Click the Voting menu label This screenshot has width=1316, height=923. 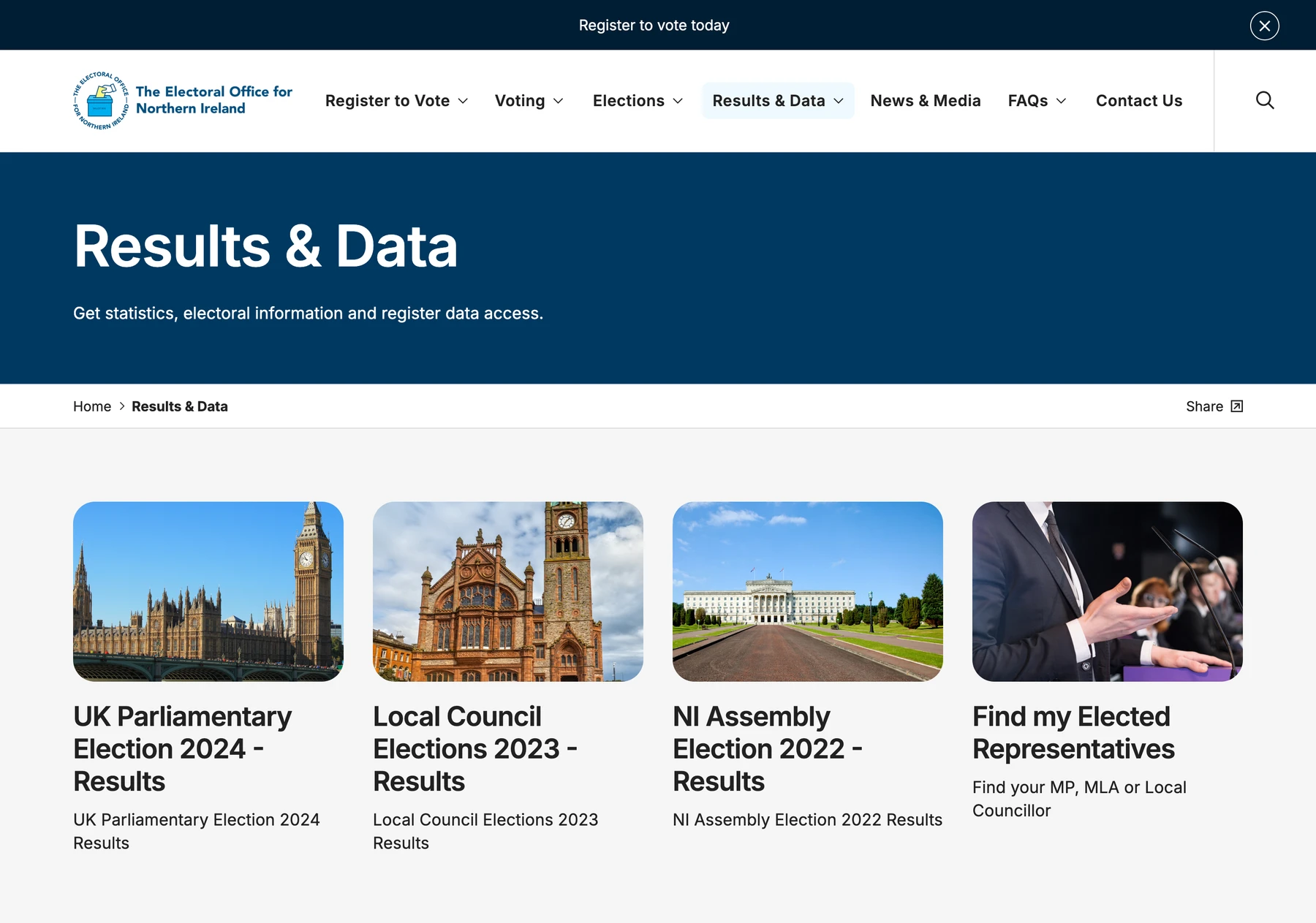click(520, 101)
